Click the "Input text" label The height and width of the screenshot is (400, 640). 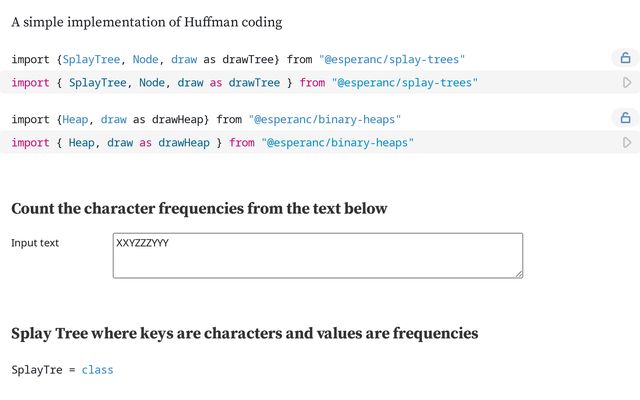point(35,243)
